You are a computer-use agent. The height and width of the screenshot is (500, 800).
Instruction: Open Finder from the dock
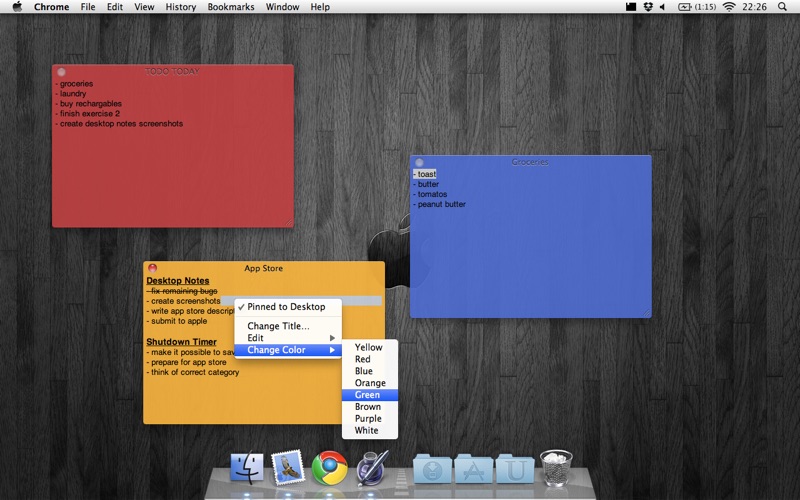pyautogui.click(x=246, y=467)
